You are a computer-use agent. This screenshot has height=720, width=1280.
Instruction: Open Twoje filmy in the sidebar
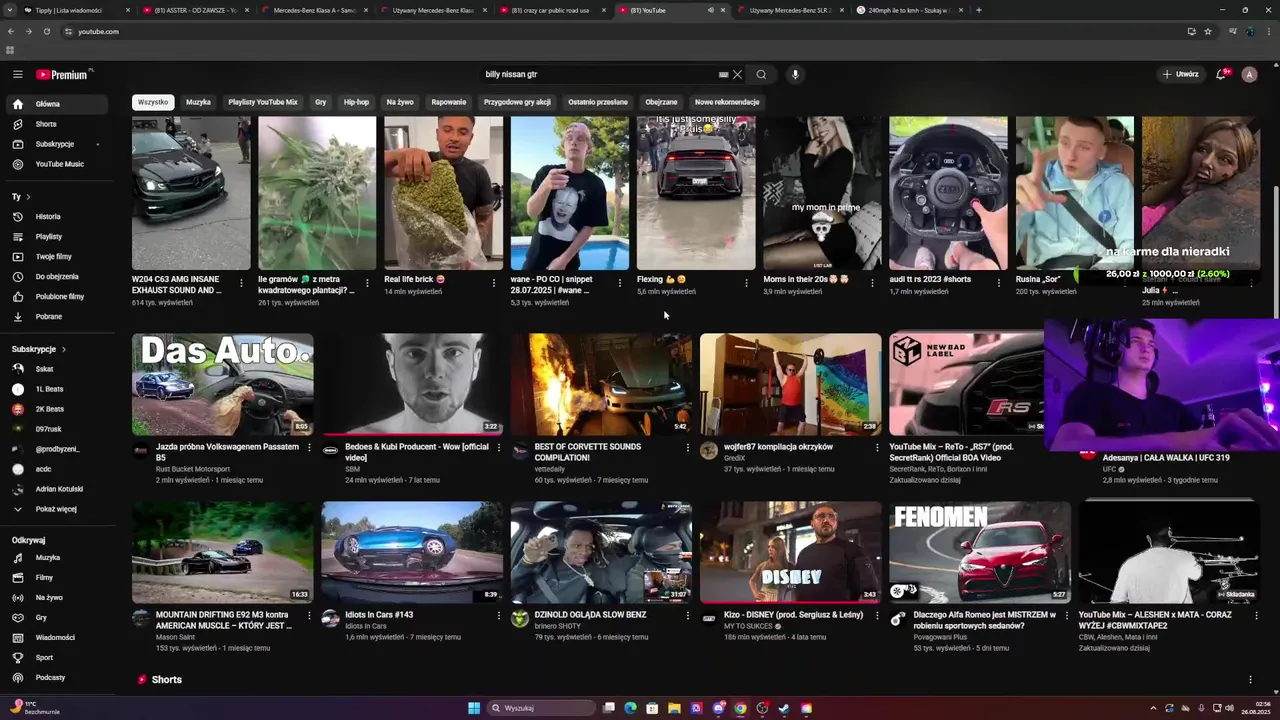coord(58,256)
